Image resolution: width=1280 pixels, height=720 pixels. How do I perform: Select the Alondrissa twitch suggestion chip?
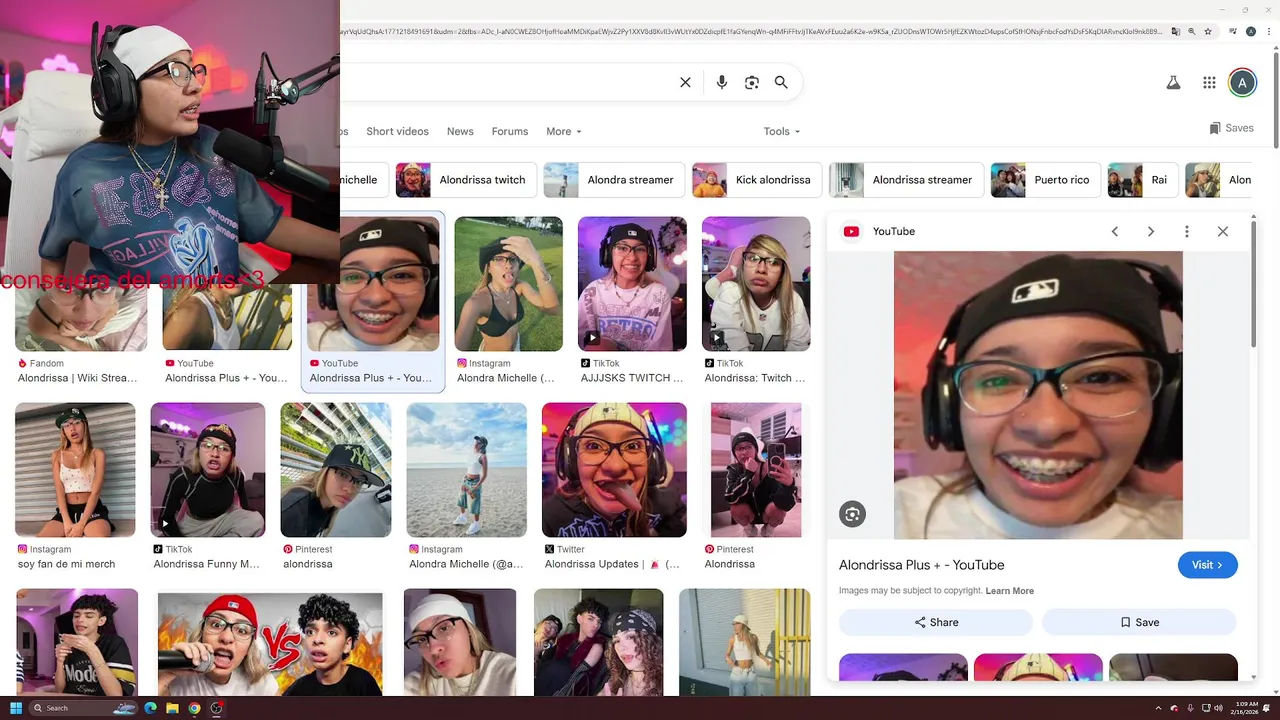[x=465, y=180]
